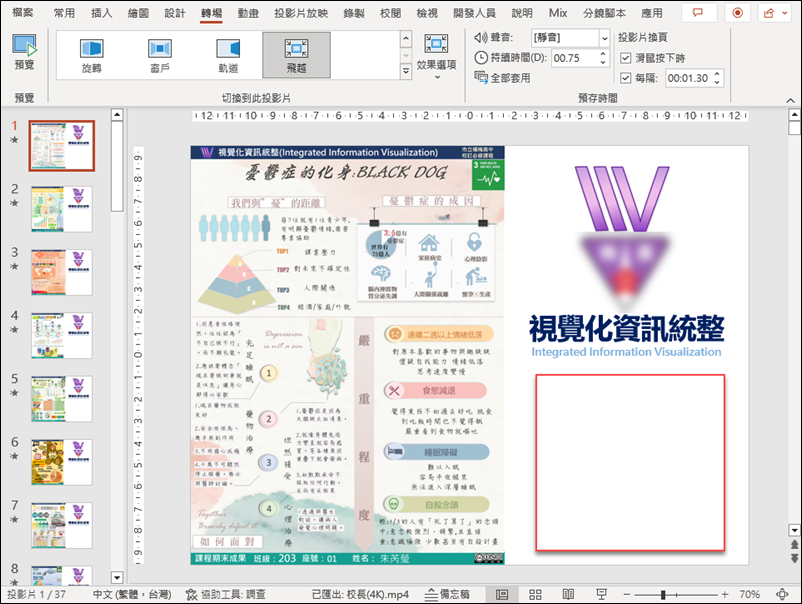The image size is (802, 604).
Task: Open 效果選項 effect options
Action: click(x=436, y=56)
